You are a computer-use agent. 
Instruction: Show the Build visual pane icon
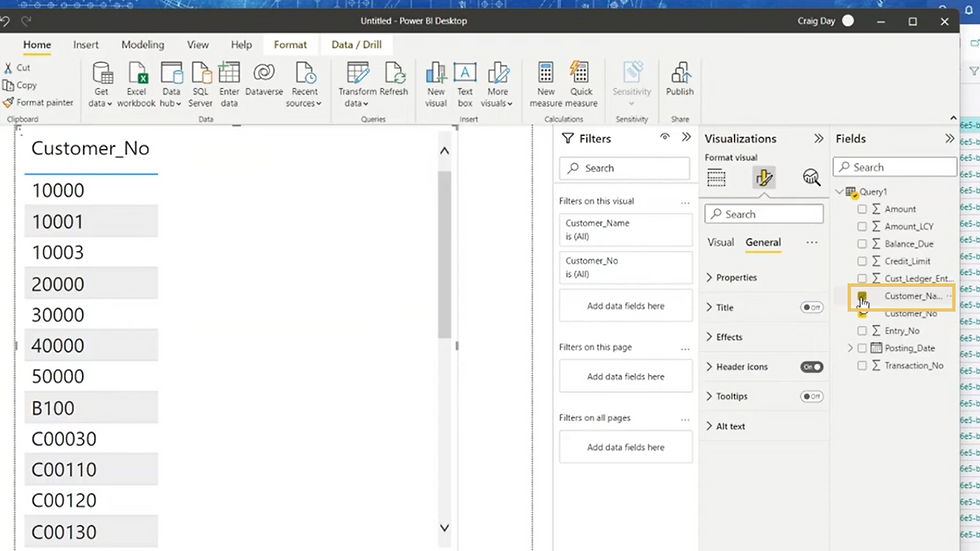click(x=716, y=178)
